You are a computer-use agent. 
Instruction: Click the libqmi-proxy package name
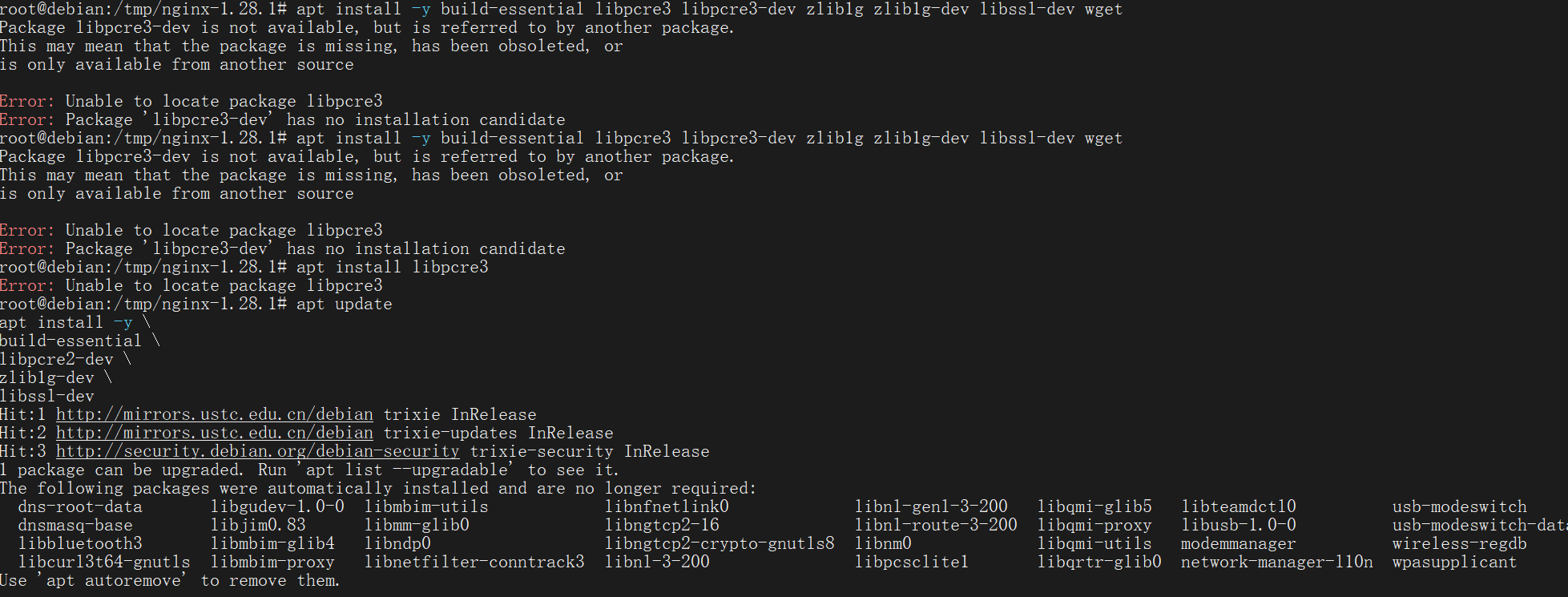pos(1094,525)
